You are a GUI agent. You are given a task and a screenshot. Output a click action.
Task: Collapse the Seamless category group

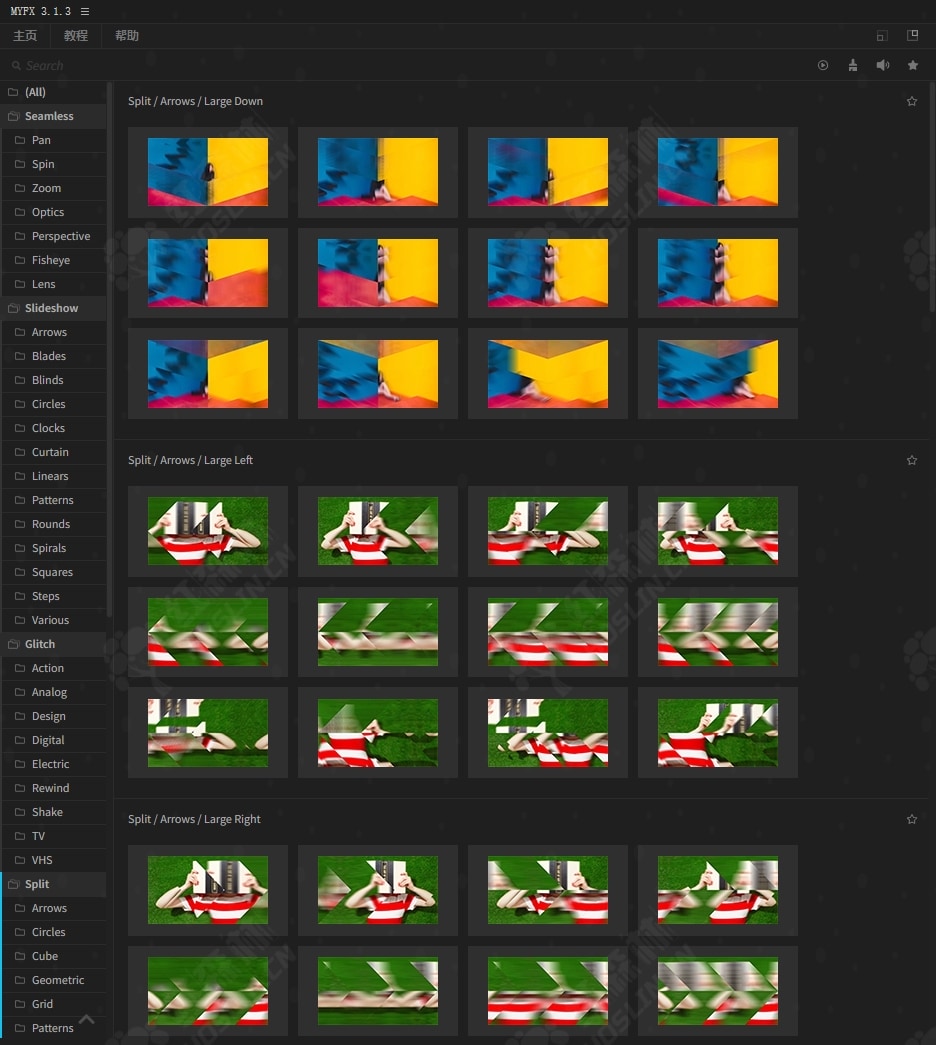tap(54, 116)
